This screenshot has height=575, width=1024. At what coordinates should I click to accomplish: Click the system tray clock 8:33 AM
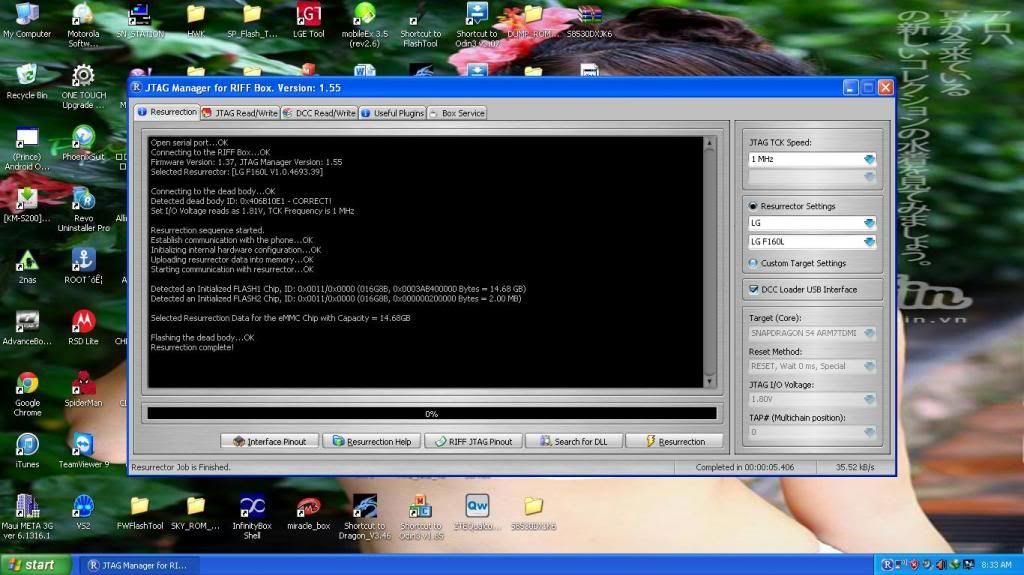click(996, 565)
